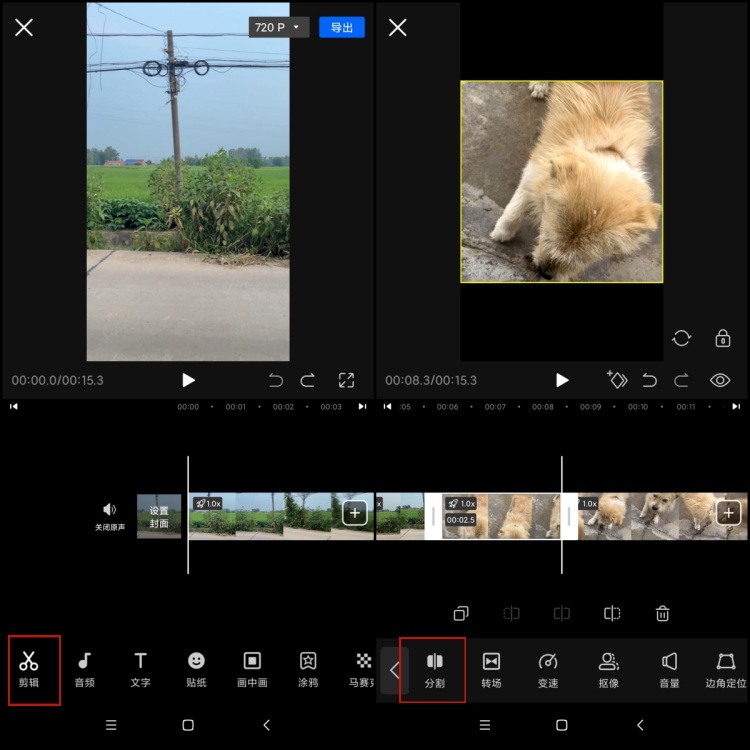This screenshot has width=750, height=750.
Task: Open the 音量 volume tool
Action: 669,670
